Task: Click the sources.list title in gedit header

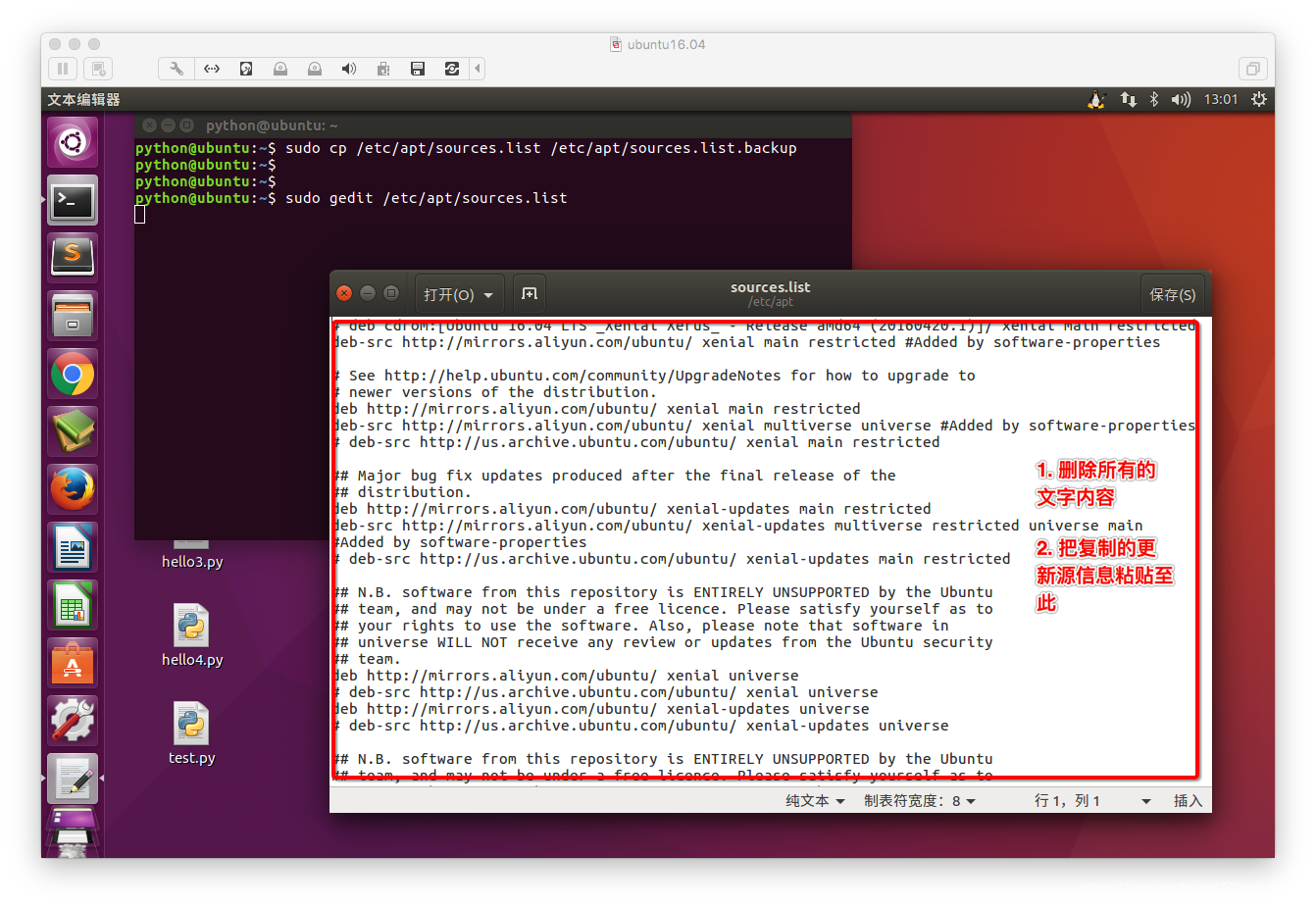Action: pos(771,287)
